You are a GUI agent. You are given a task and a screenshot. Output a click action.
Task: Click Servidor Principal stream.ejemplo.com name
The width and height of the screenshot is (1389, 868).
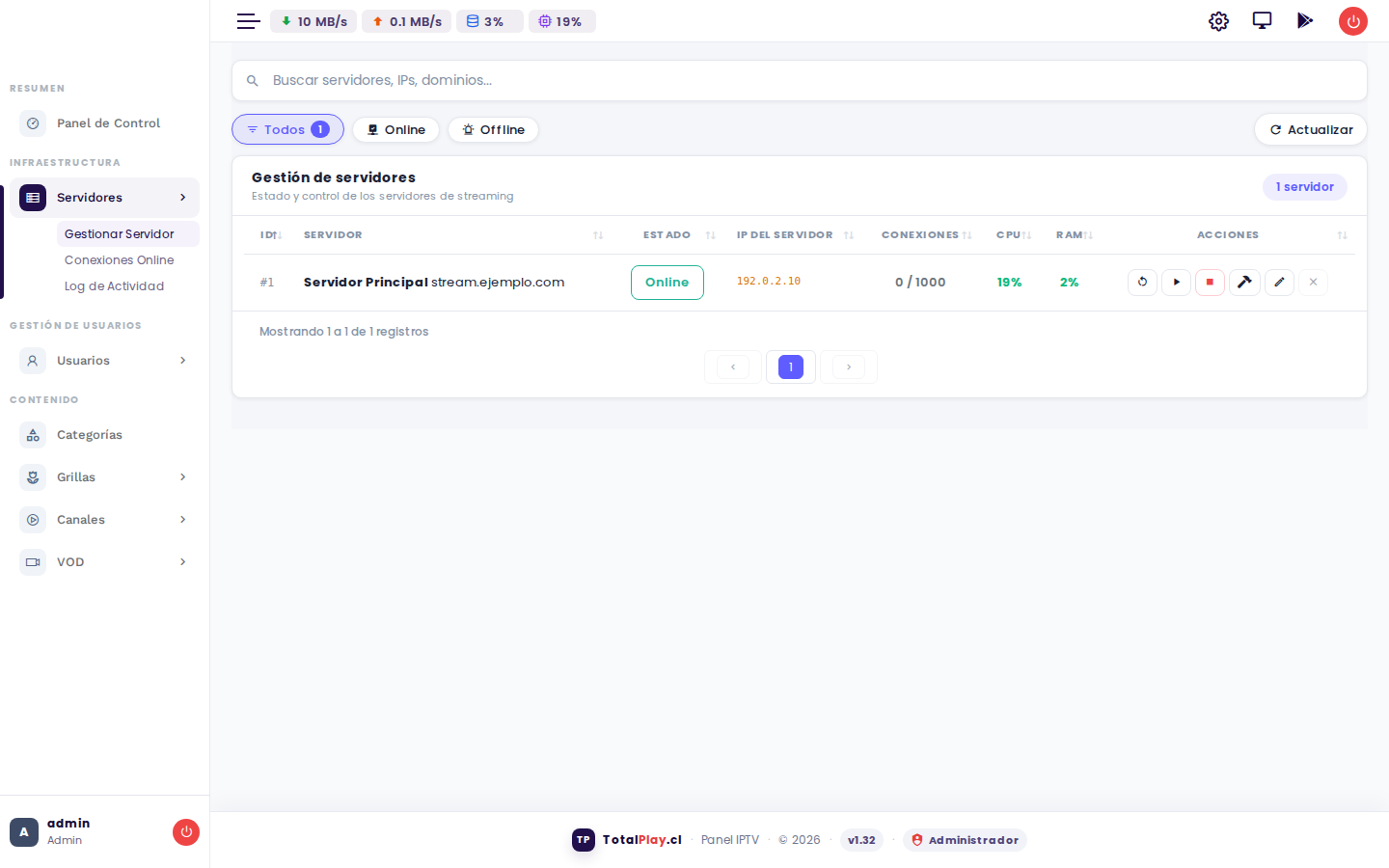click(434, 283)
